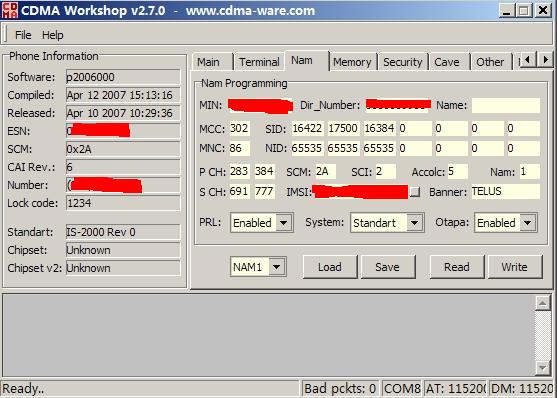This screenshot has height=398, width=557.
Task: Click the log scrollbar down arrow
Action: 543,367
